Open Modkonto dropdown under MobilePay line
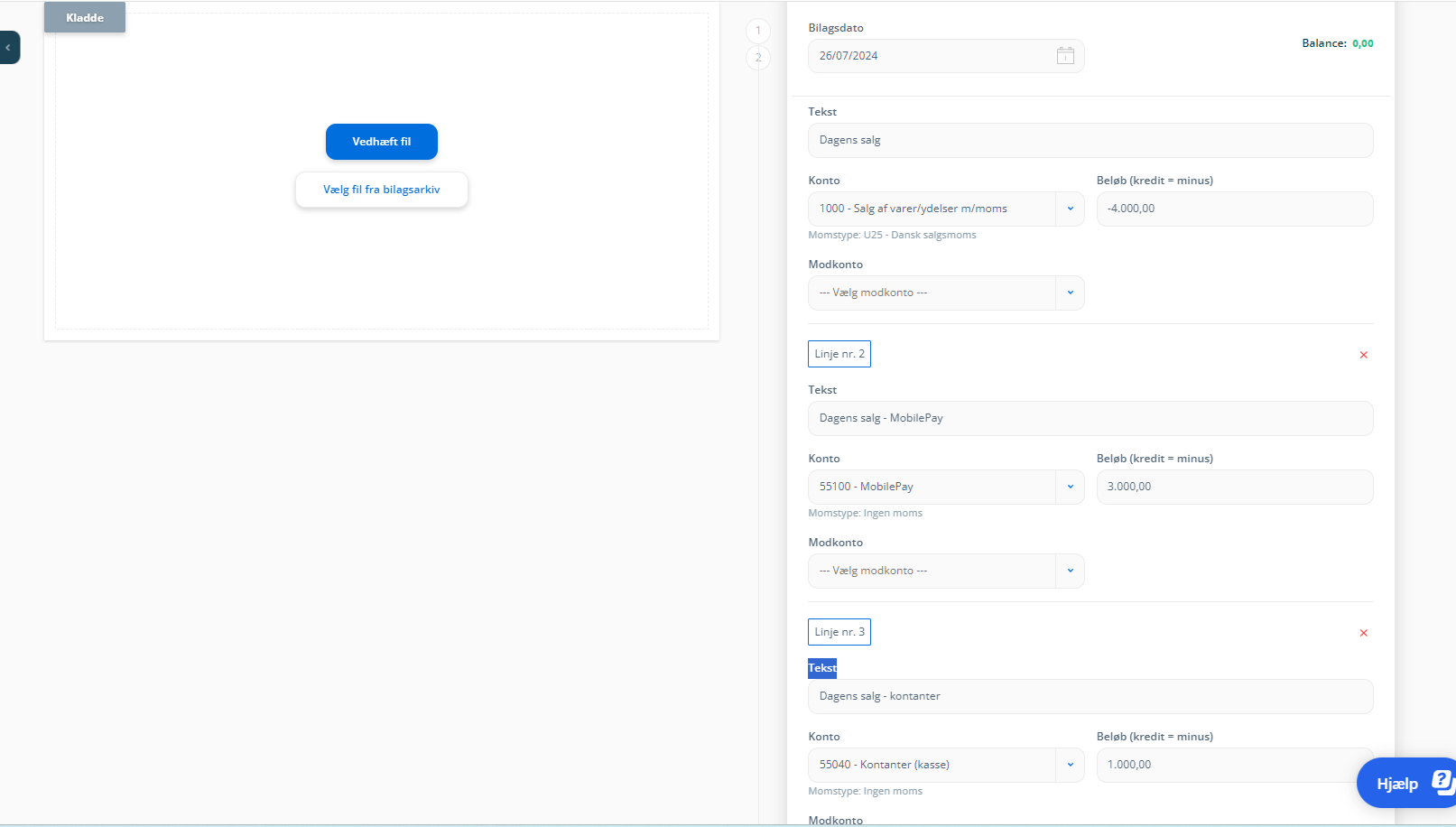This screenshot has width=1456, height=827. click(x=1070, y=571)
